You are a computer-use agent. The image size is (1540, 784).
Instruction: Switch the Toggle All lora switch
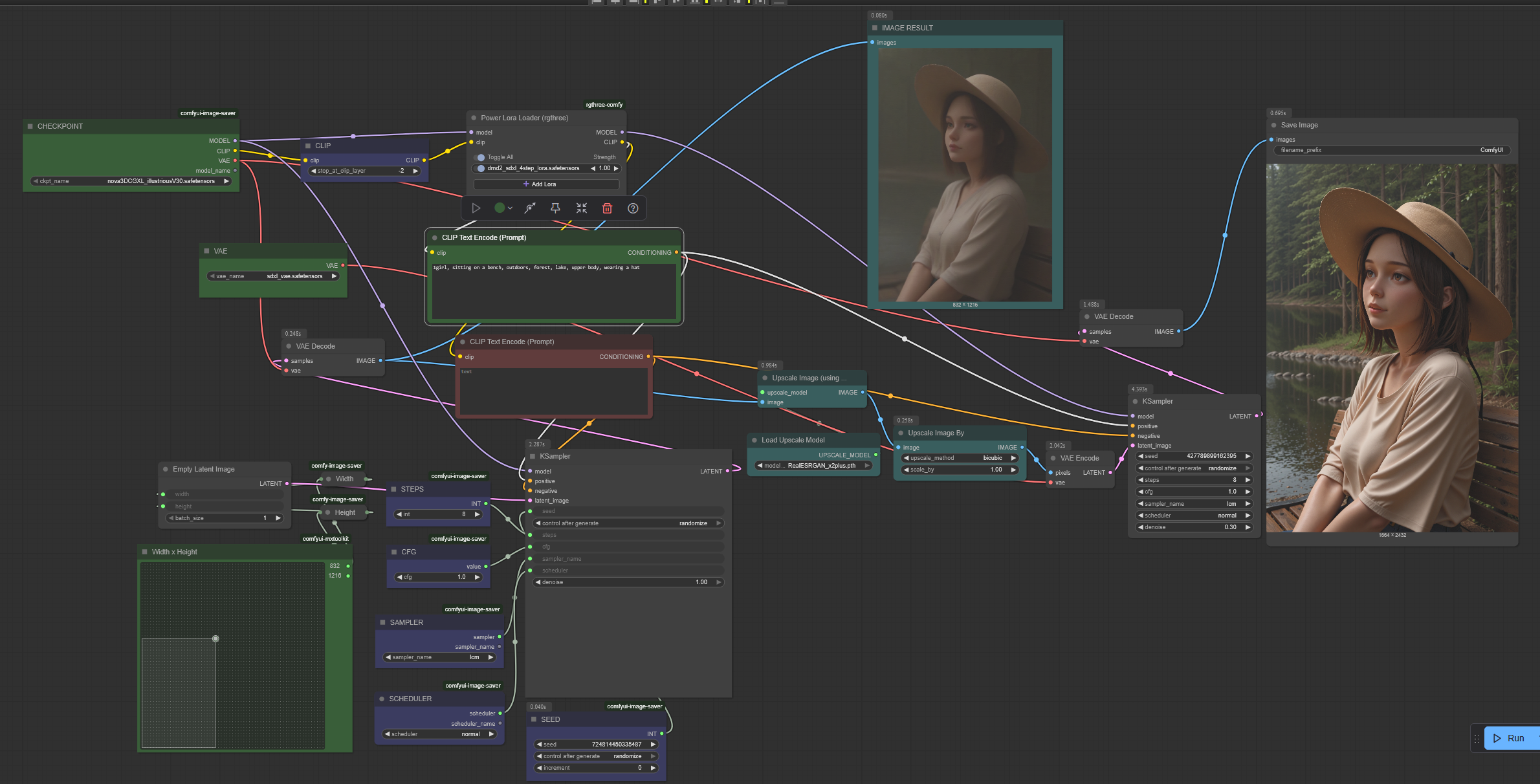[x=479, y=157]
